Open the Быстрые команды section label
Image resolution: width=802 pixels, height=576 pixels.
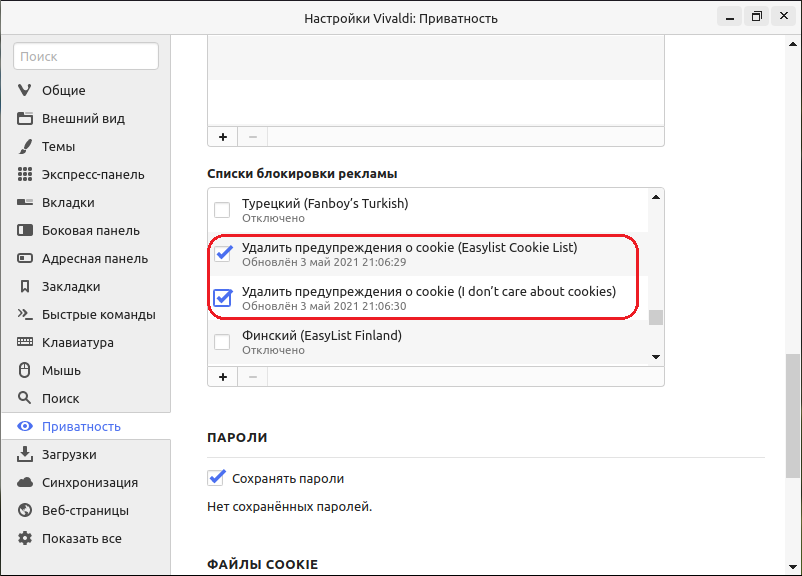99,315
